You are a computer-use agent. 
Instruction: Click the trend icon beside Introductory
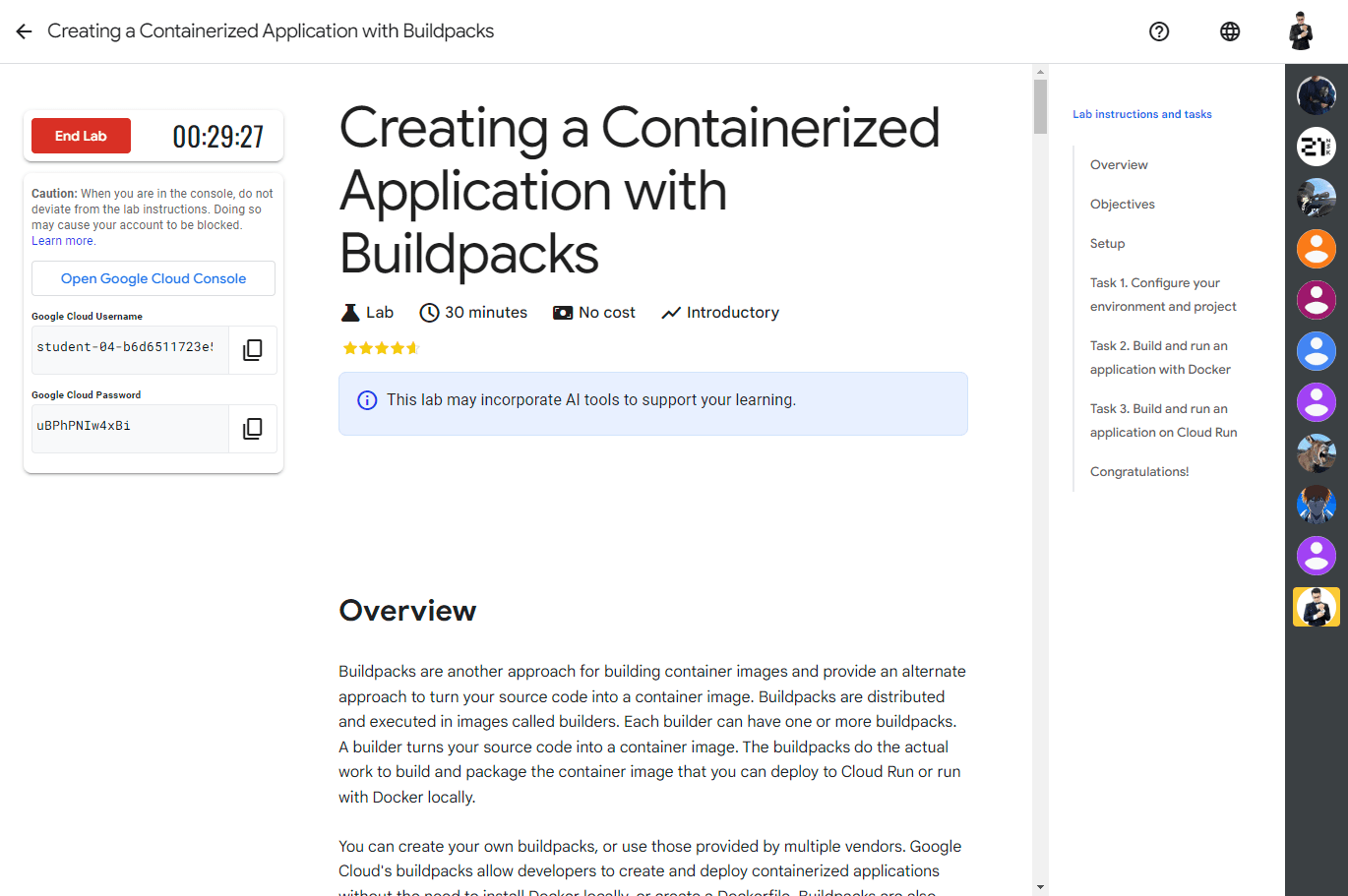point(671,313)
